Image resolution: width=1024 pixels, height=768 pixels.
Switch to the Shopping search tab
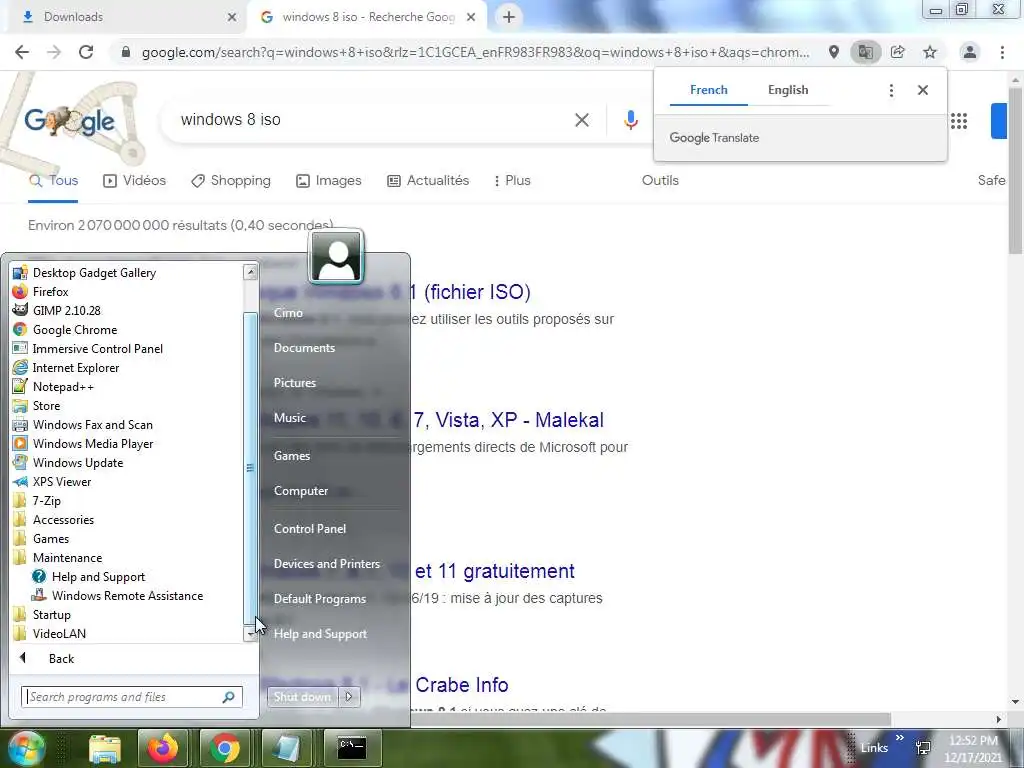[x=231, y=181]
